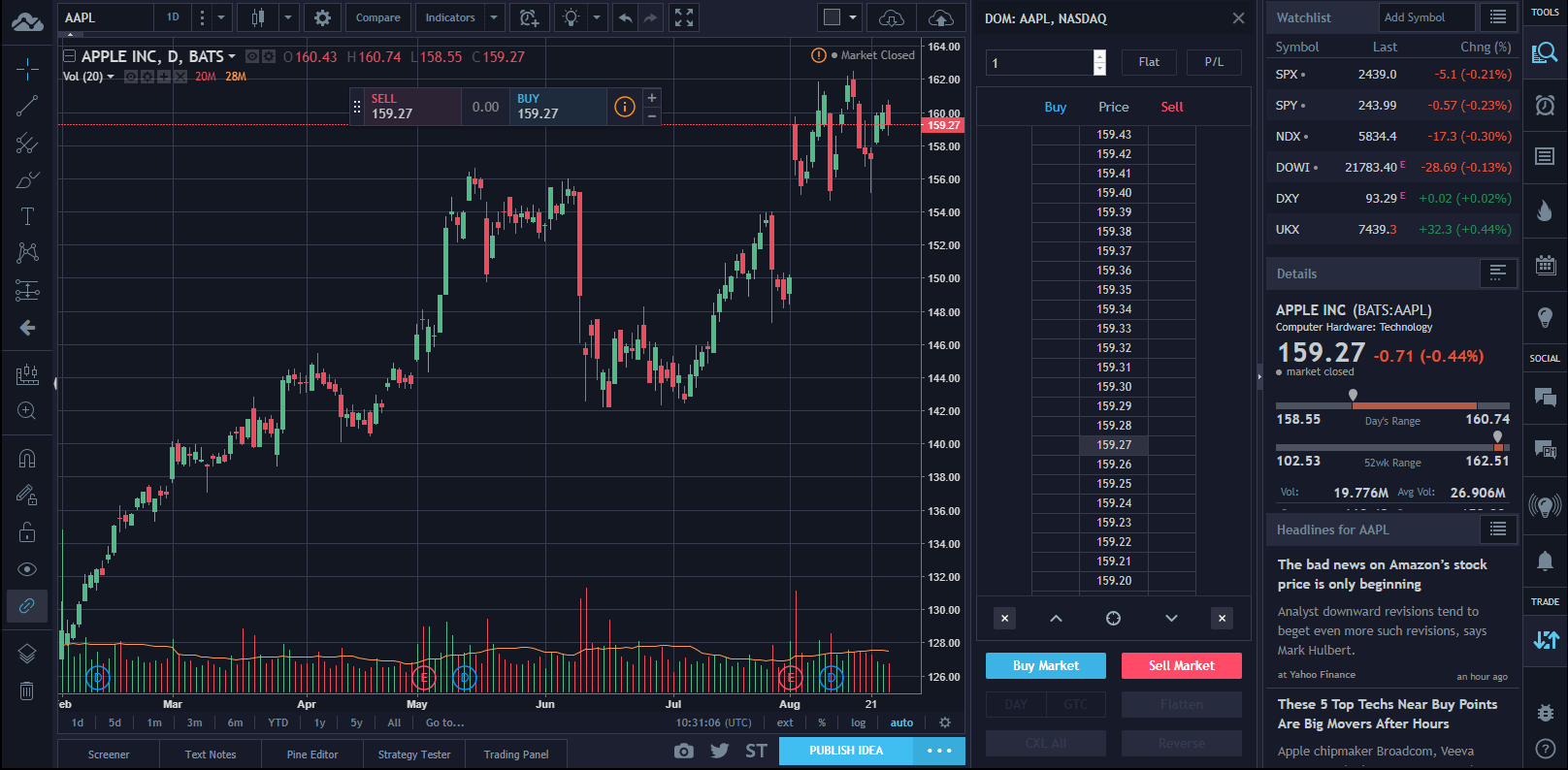The height and width of the screenshot is (770, 1568).
Task: Create an alert with the alarm-plus icon
Action: (x=529, y=17)
